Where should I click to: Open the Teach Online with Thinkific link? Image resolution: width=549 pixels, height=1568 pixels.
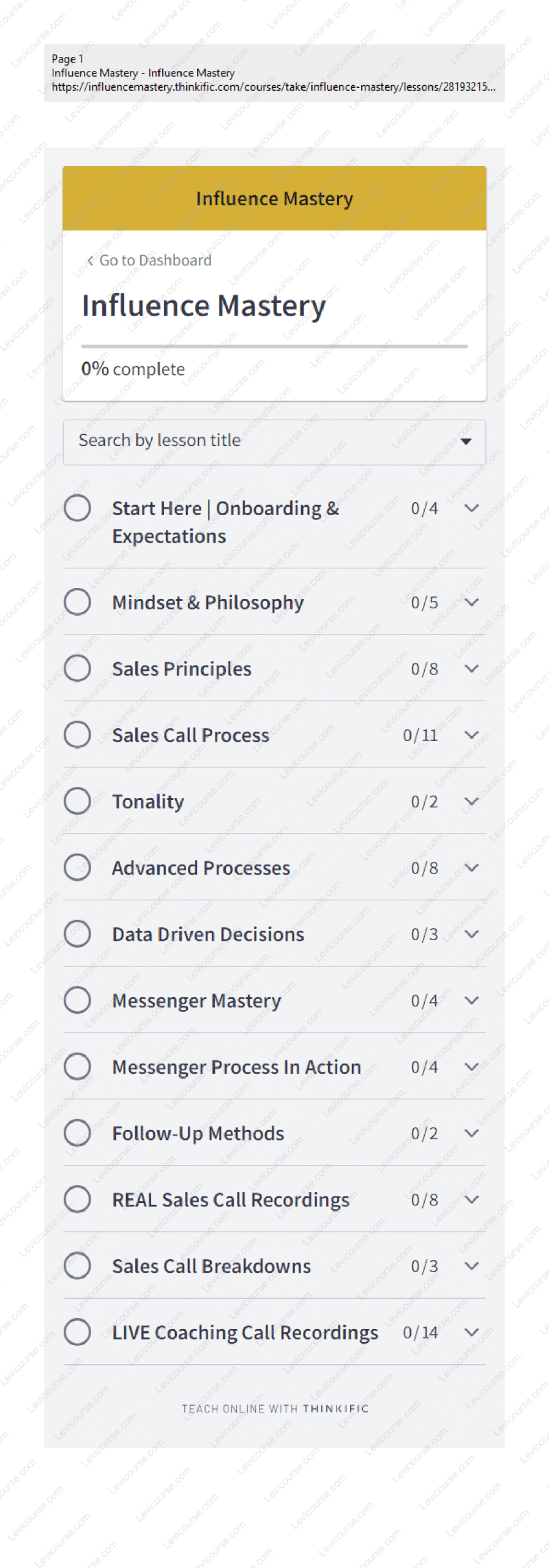click(275, 1409)
